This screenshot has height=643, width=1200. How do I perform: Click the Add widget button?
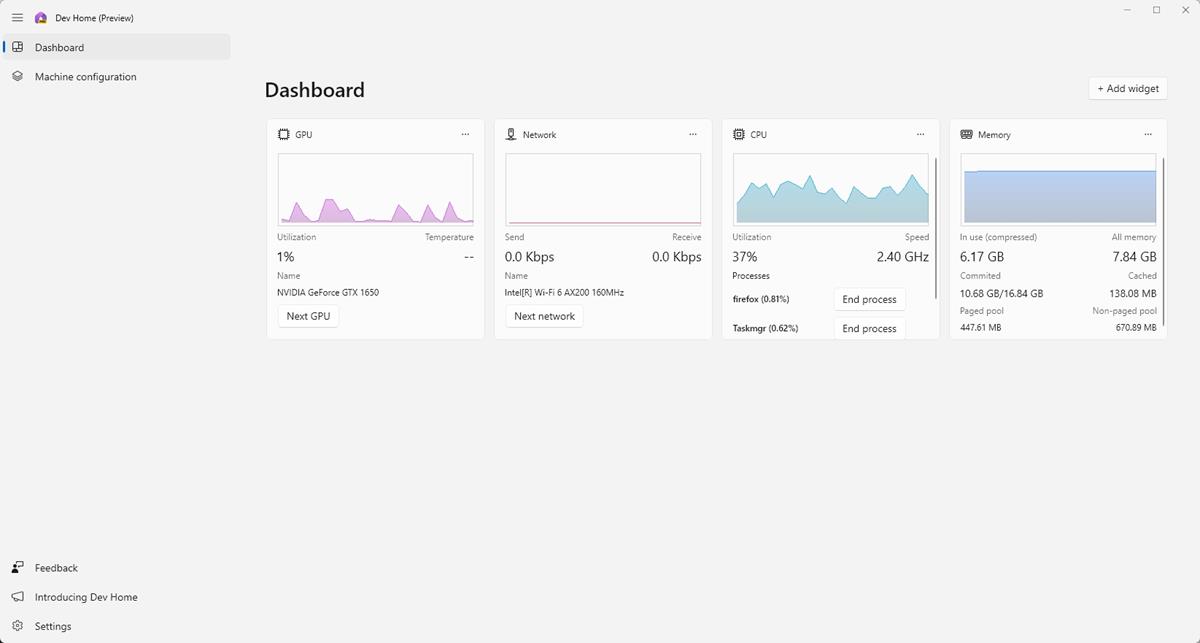click(1128, 88)
